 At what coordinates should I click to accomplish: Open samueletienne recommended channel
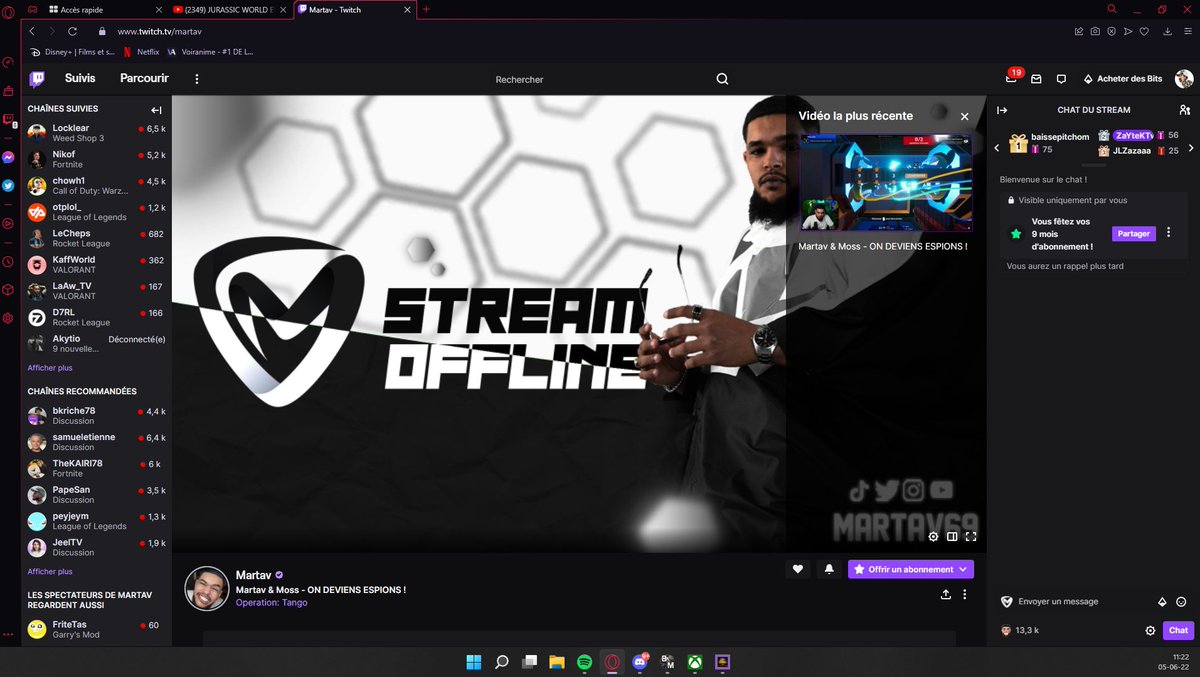click(96, 442)
